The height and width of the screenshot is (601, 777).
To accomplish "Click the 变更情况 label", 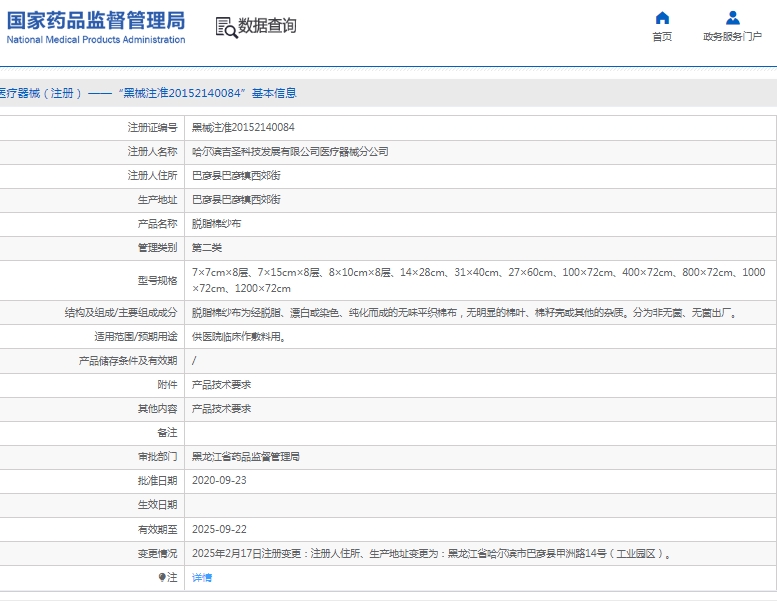I will 157,553.
